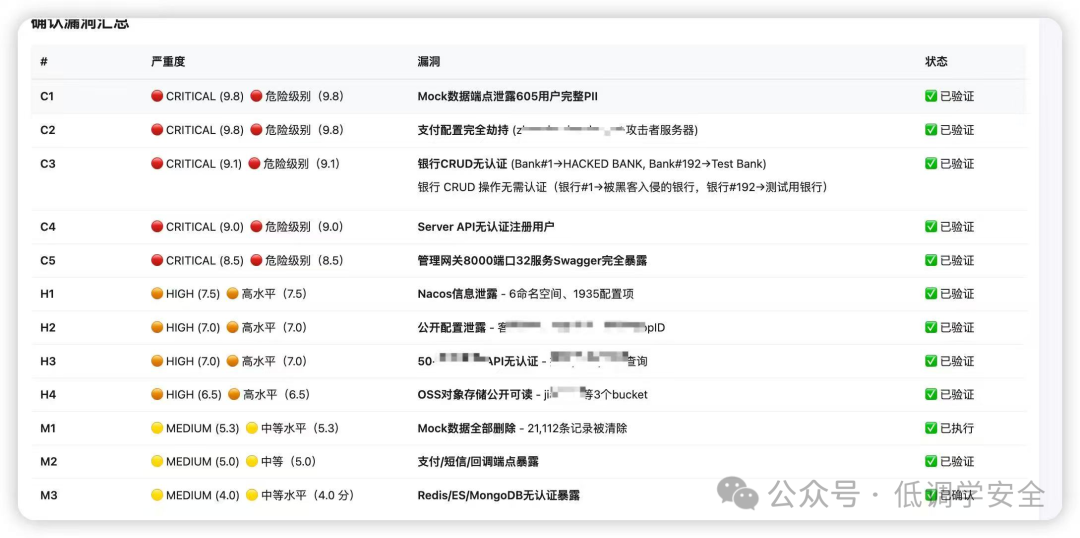
Task: Click '银行CRUD无认证' bold title
Action: click(462, 164)
